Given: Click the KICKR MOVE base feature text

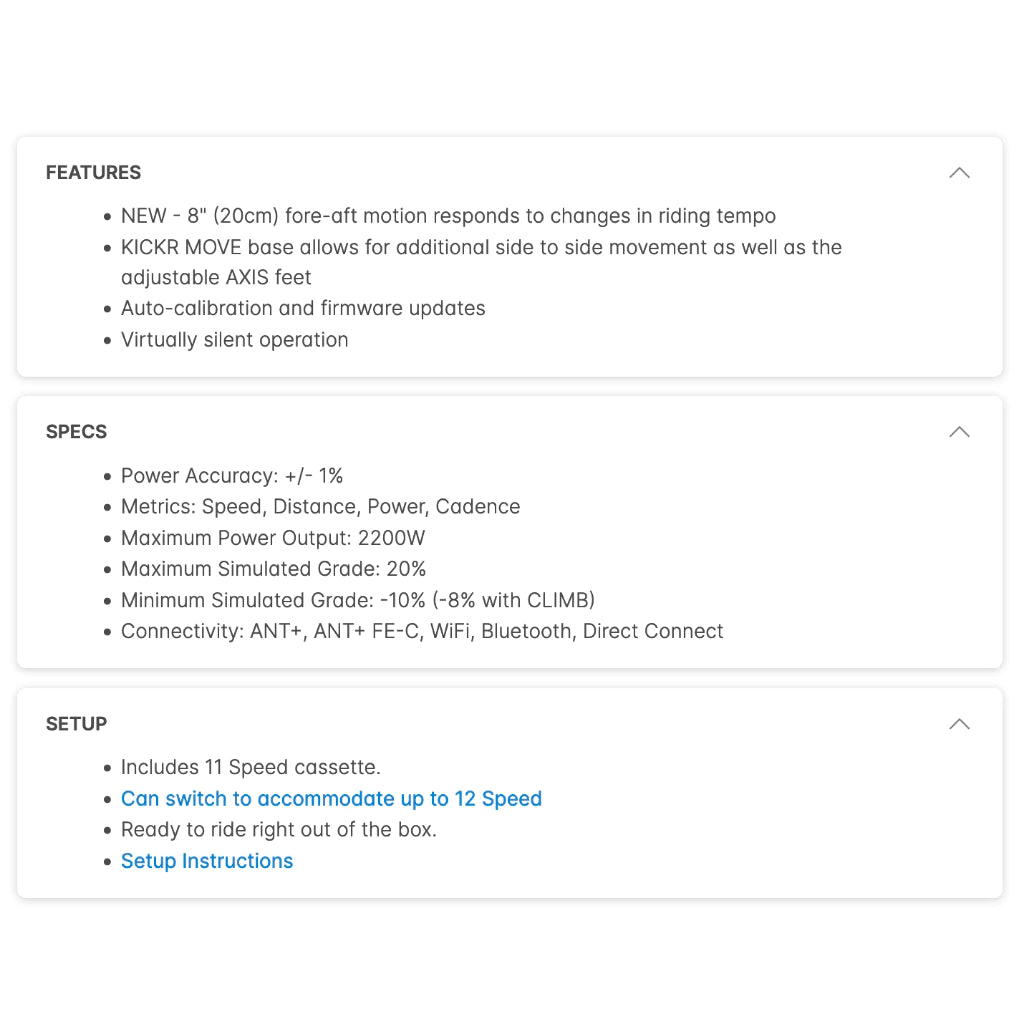Looking at the screenshot, I should [481, 247].
